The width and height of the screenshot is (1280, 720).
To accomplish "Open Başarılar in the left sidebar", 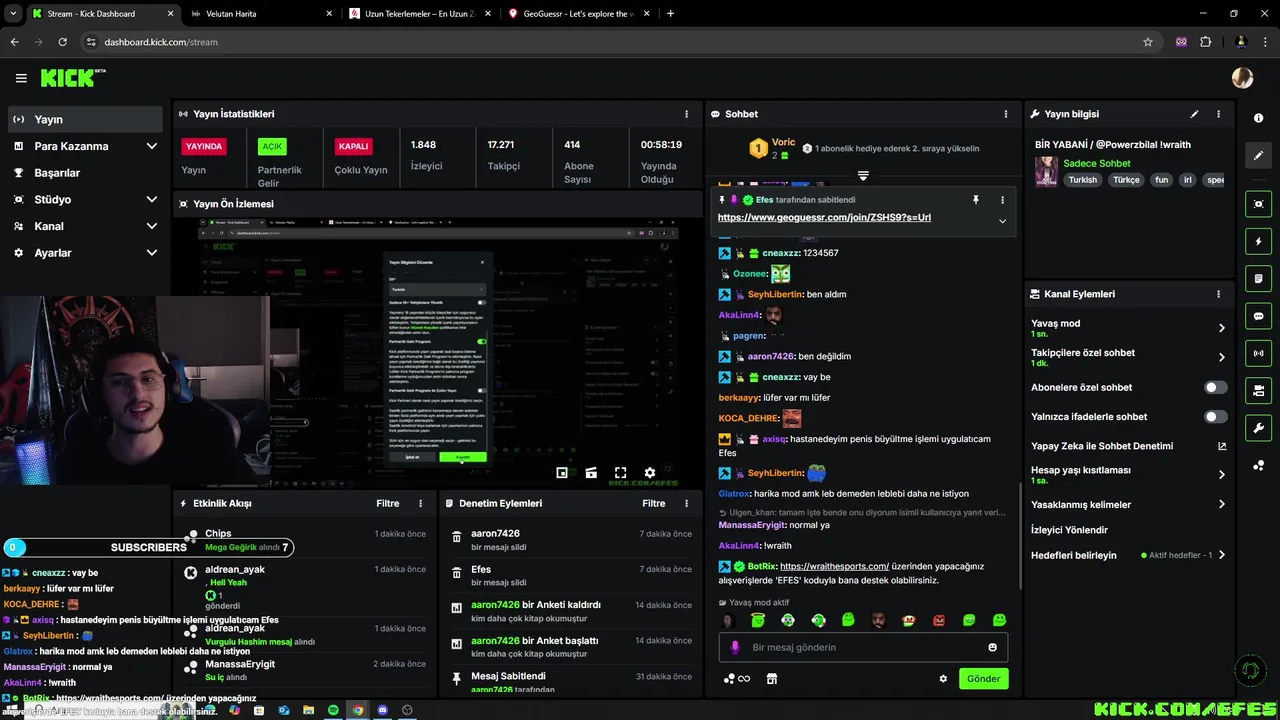I will (85, 173).
